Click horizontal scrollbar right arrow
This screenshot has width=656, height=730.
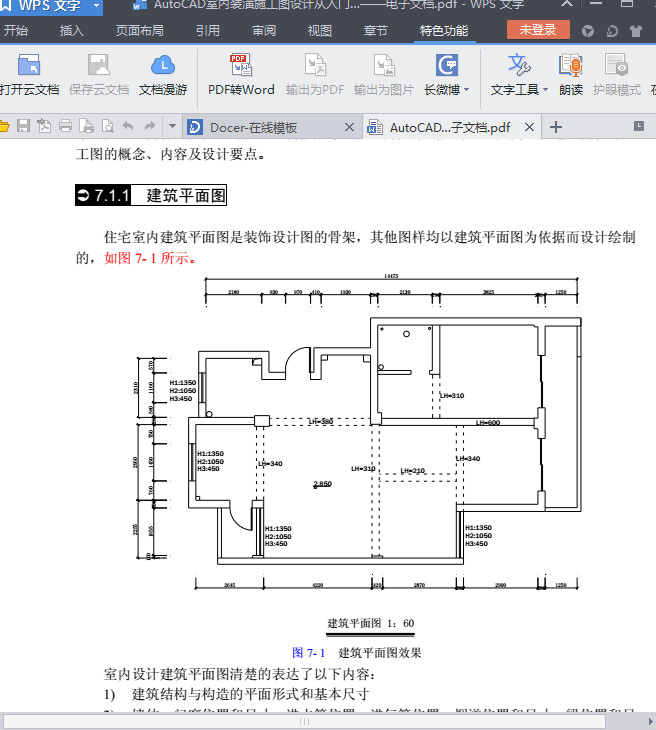coord(650,721)
